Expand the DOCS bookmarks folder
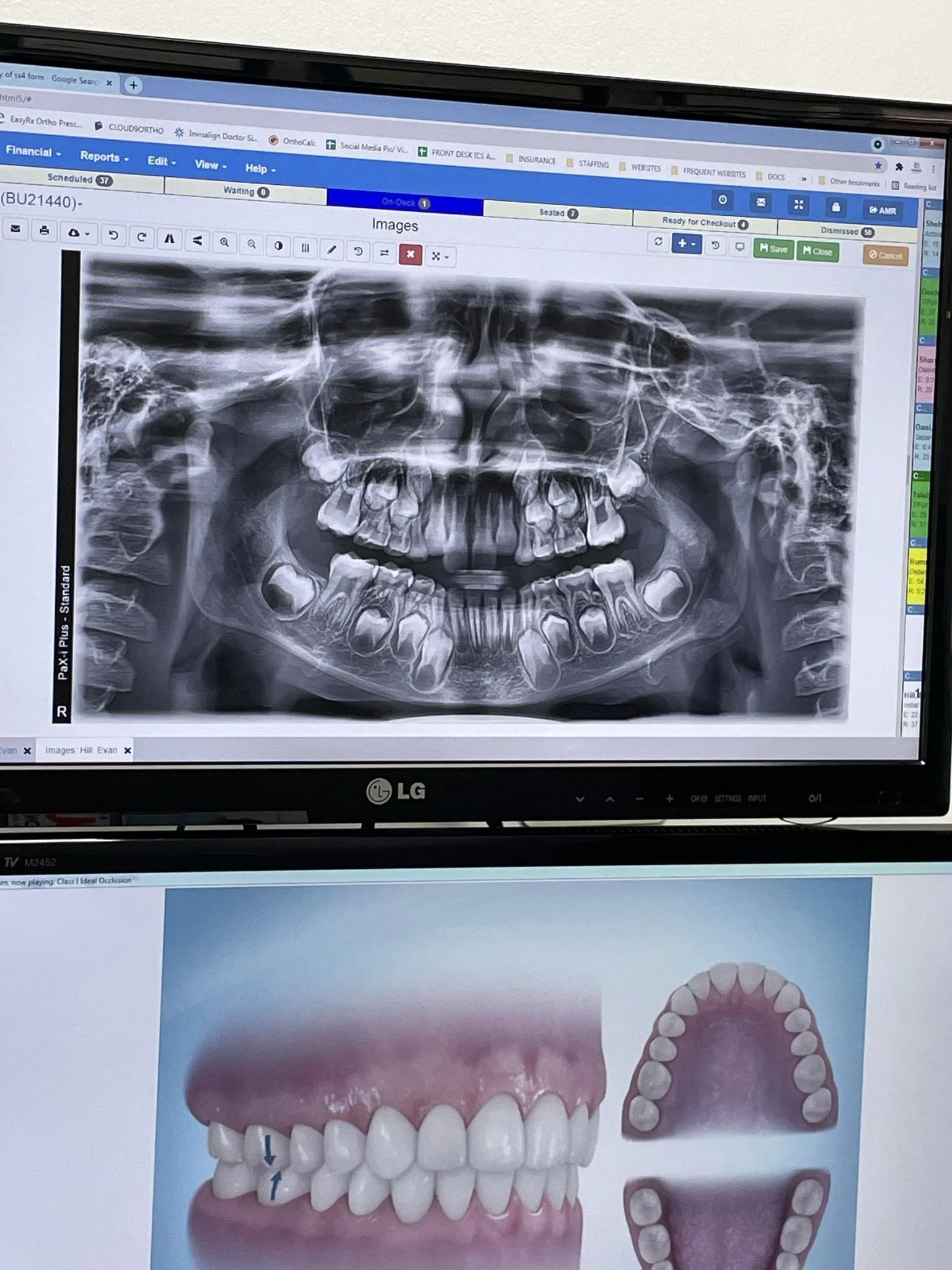This screenshot has width=952, height=1270. pos(770,176)
